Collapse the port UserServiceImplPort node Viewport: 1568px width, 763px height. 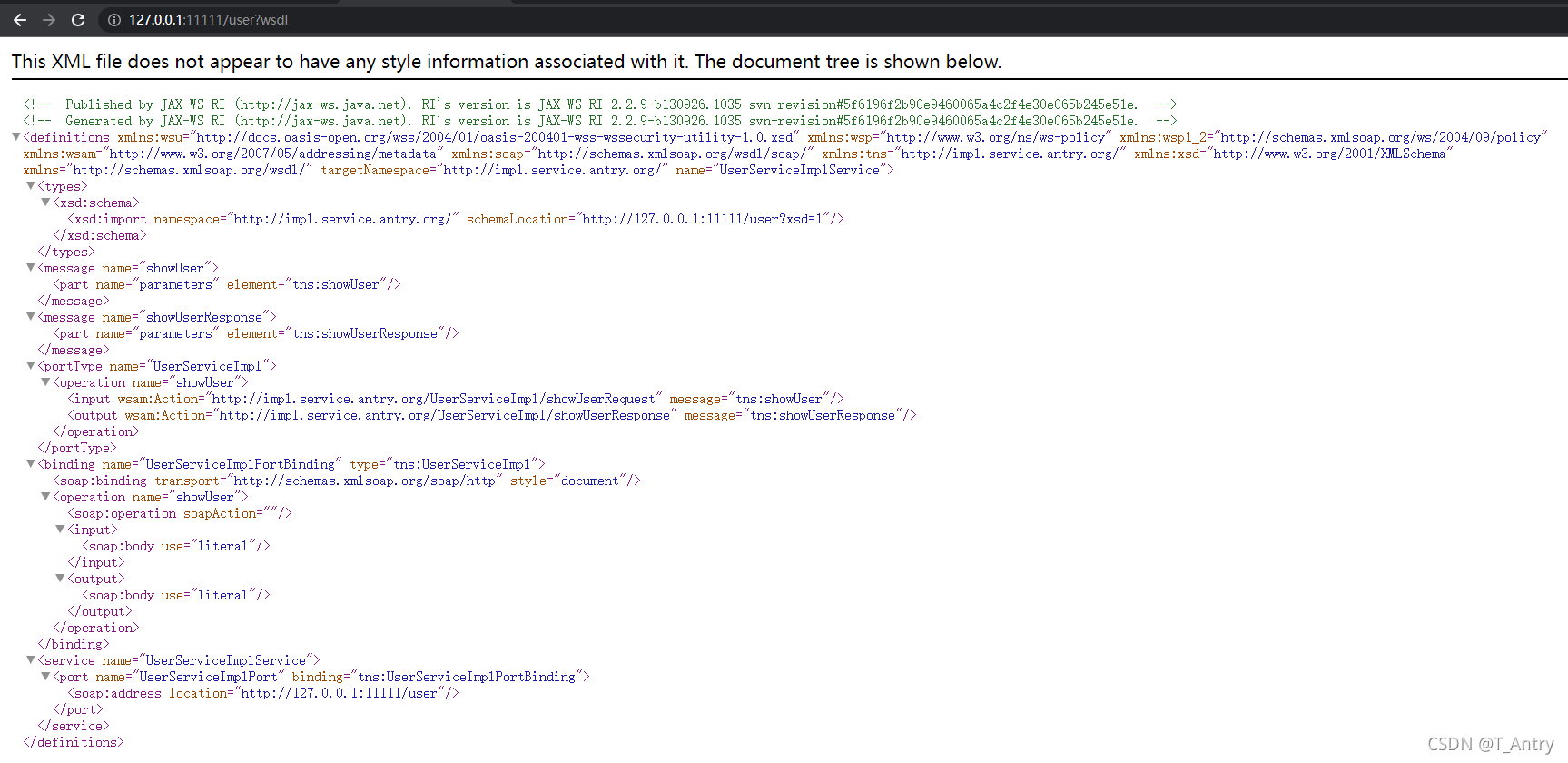(x=45, y=677)
